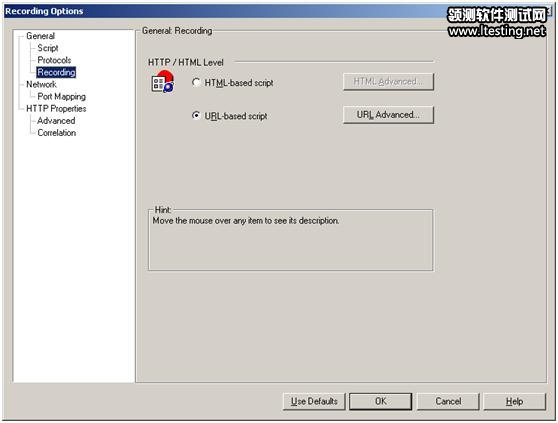The image size is (558, 423).
Task: Click the disabled HTML Advanced button
Action: (x=388, y=82)
